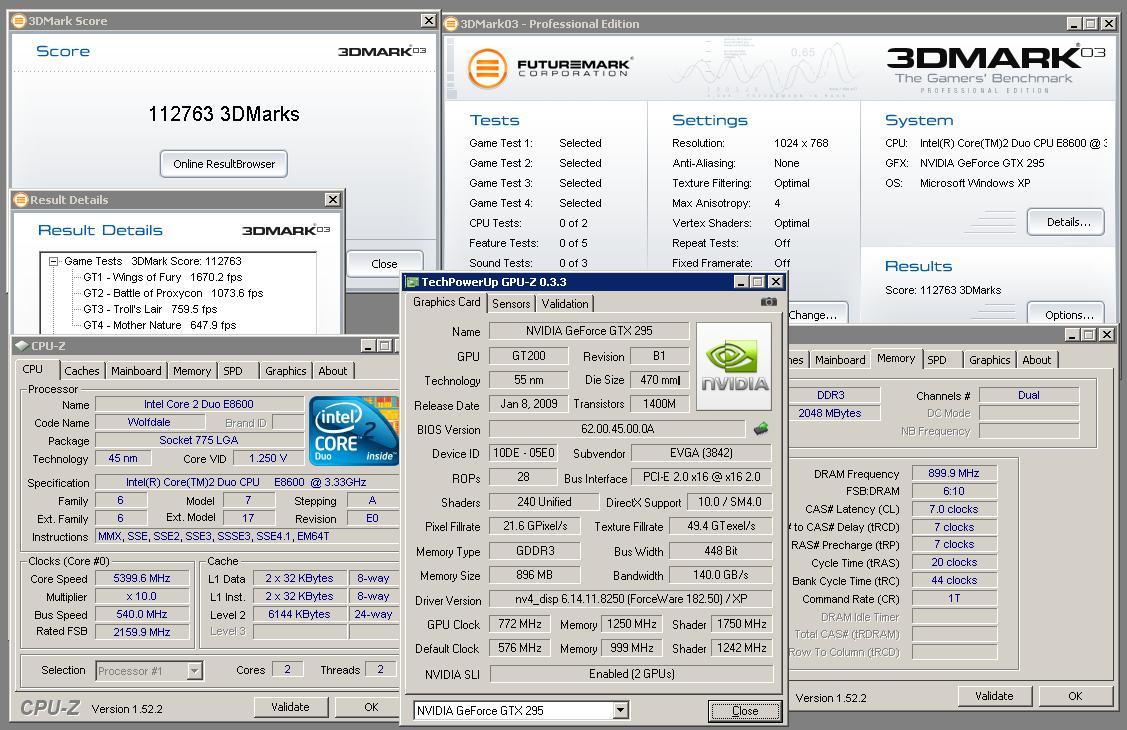Click Close in the 3DMark Score window
1127x730 pixels.
(x=384, y=264)
